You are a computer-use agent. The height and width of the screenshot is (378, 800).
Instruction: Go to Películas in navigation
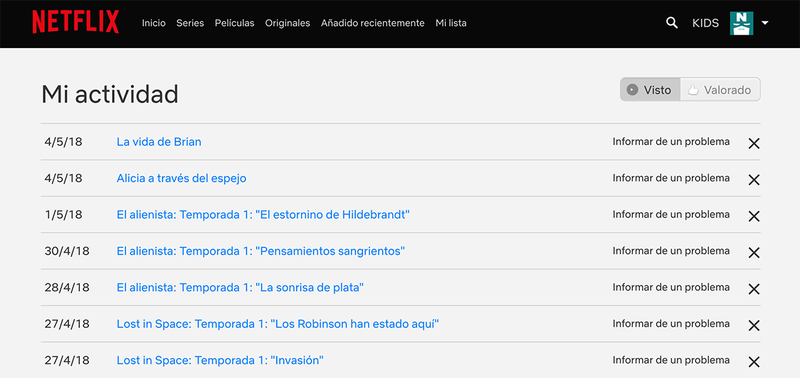coord(234,23)
